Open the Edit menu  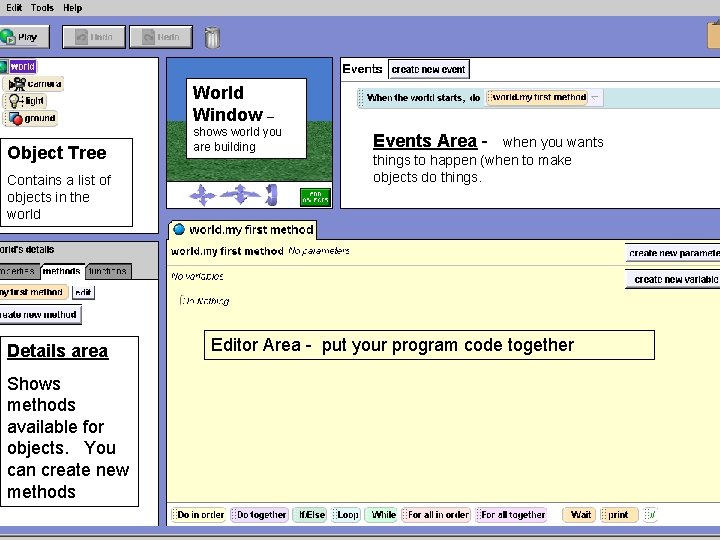point(14,8)
